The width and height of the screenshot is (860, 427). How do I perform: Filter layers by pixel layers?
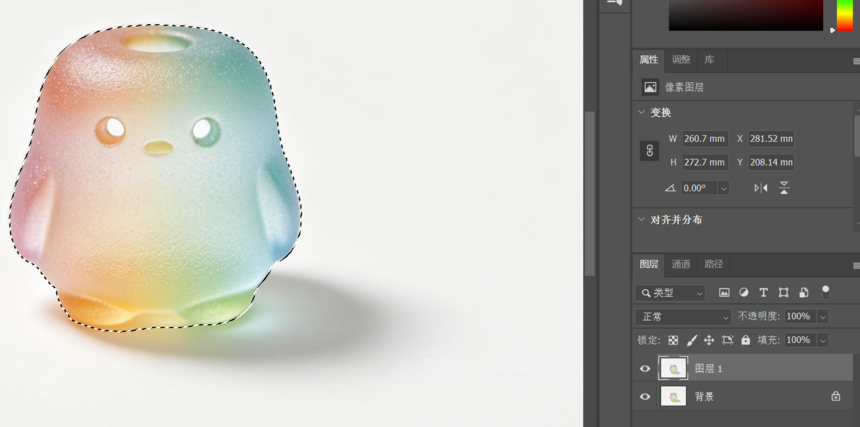(x=724, y=293)
